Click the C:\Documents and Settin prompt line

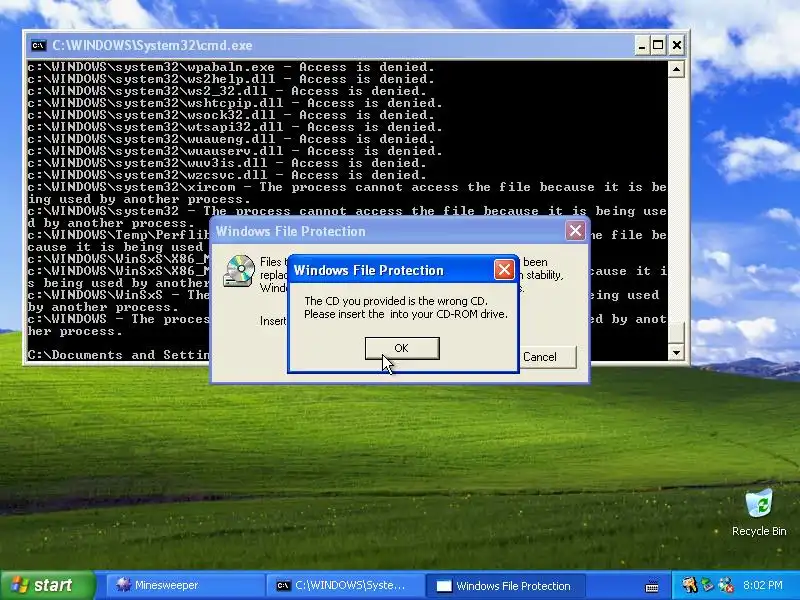[119, 355]
